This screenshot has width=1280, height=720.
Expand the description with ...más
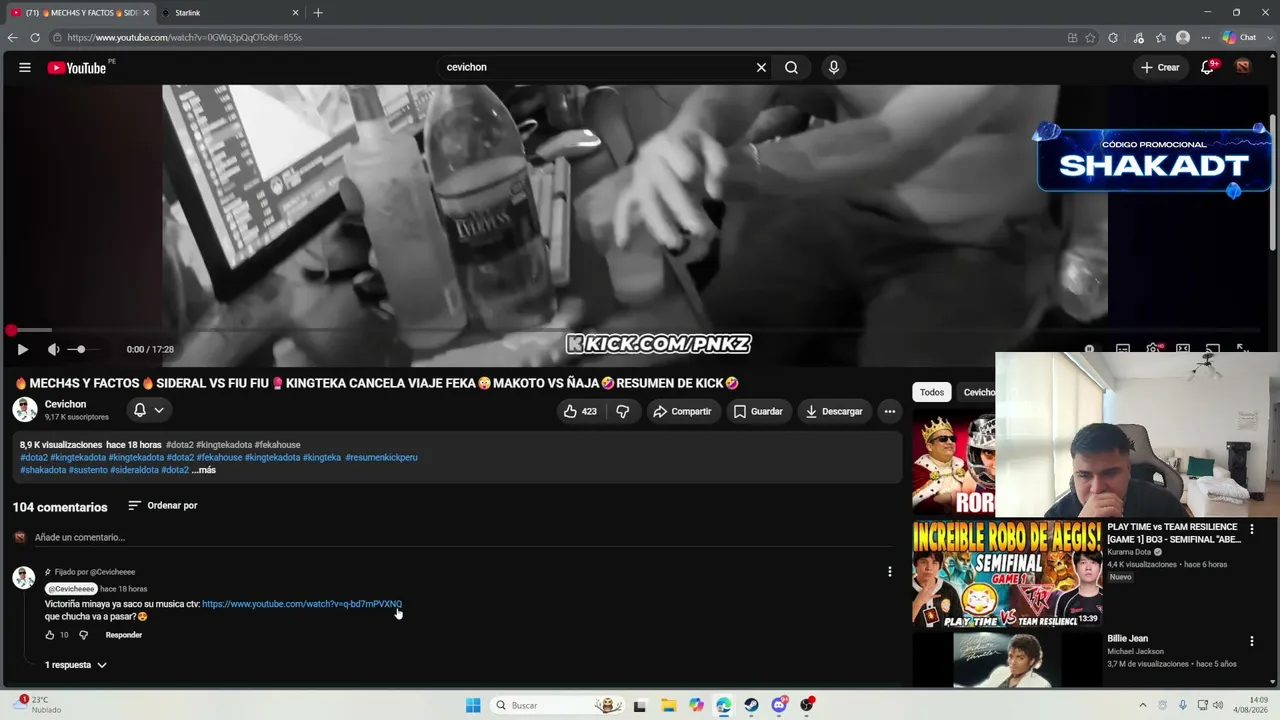tap(204, 470)
